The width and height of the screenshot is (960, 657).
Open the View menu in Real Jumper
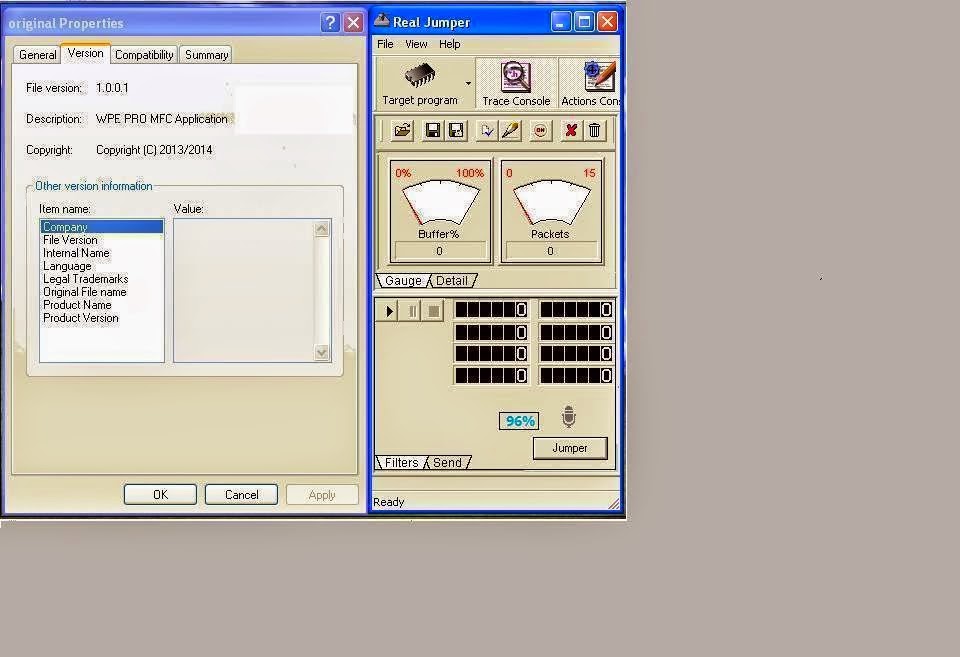(416, 44)
